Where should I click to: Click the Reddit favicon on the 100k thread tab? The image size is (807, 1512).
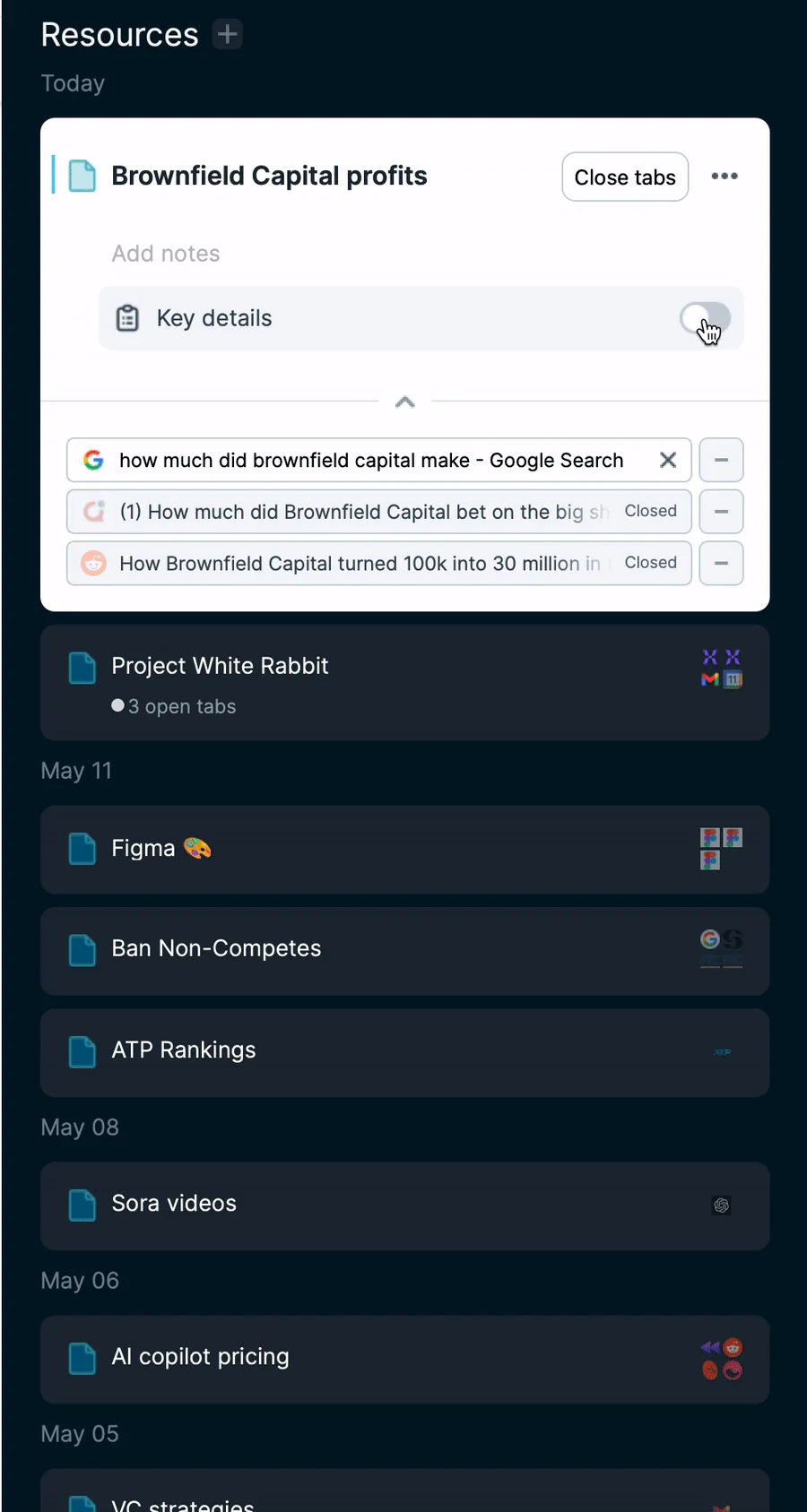[x=93, y=563]
